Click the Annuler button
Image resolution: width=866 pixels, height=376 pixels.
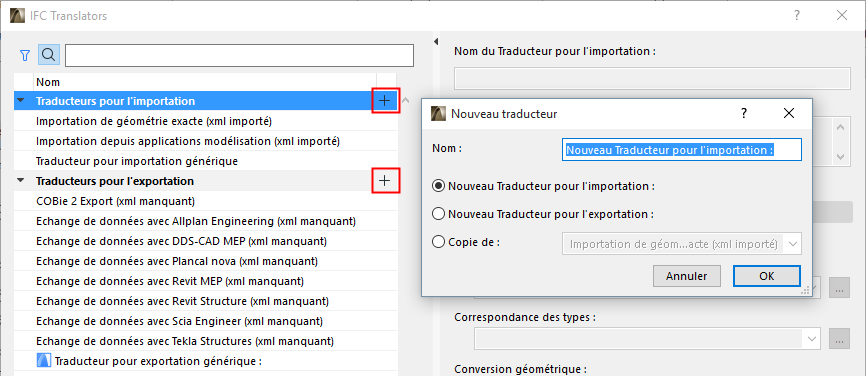[687, 276]
